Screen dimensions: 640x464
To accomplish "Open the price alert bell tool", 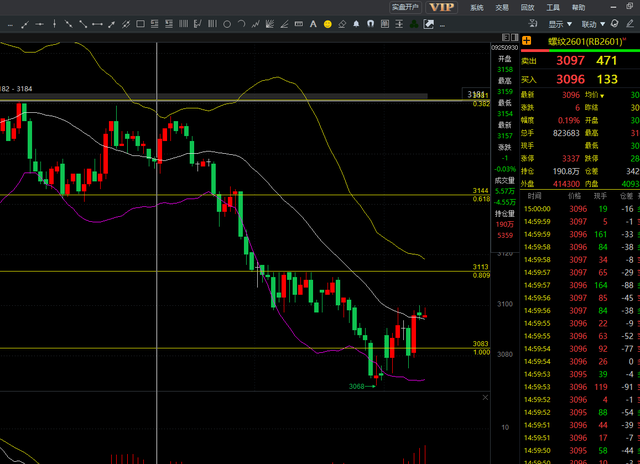I will point(356,24).
